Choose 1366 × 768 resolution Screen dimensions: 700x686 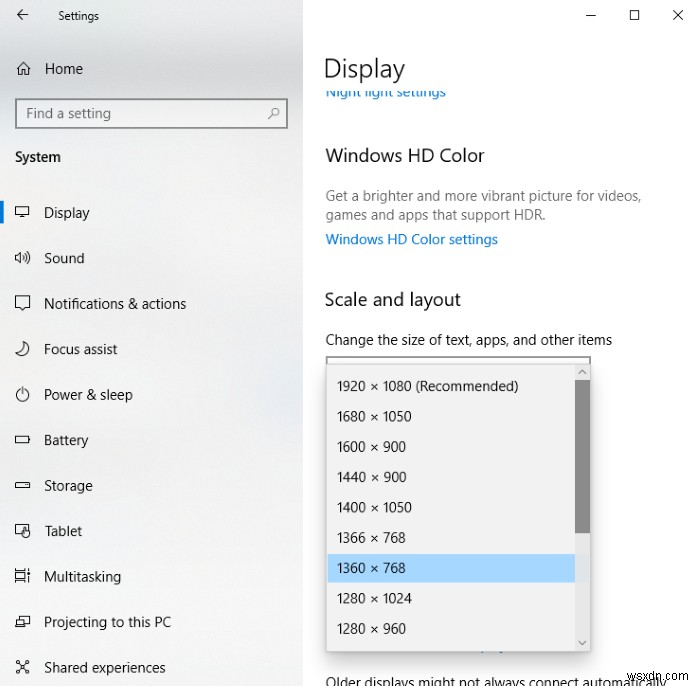pyautogui.click(x=451, y=538)
